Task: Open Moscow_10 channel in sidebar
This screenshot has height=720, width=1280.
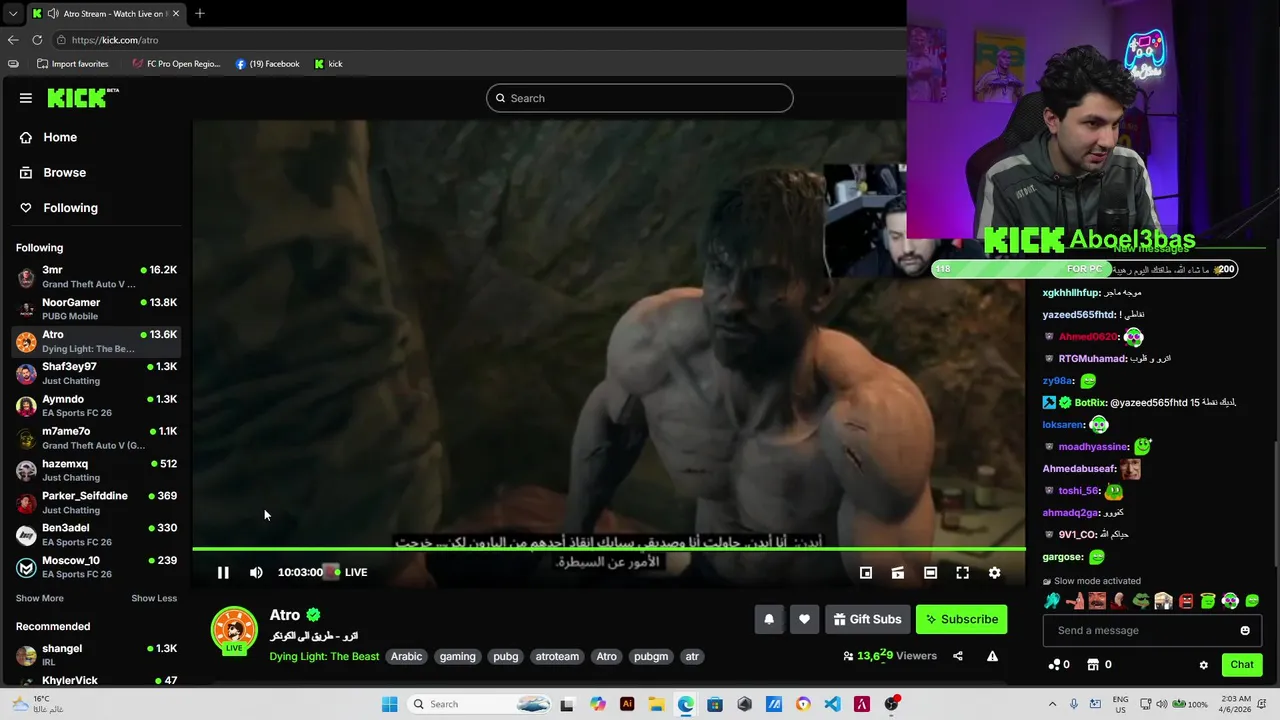Action: (96, 567)
